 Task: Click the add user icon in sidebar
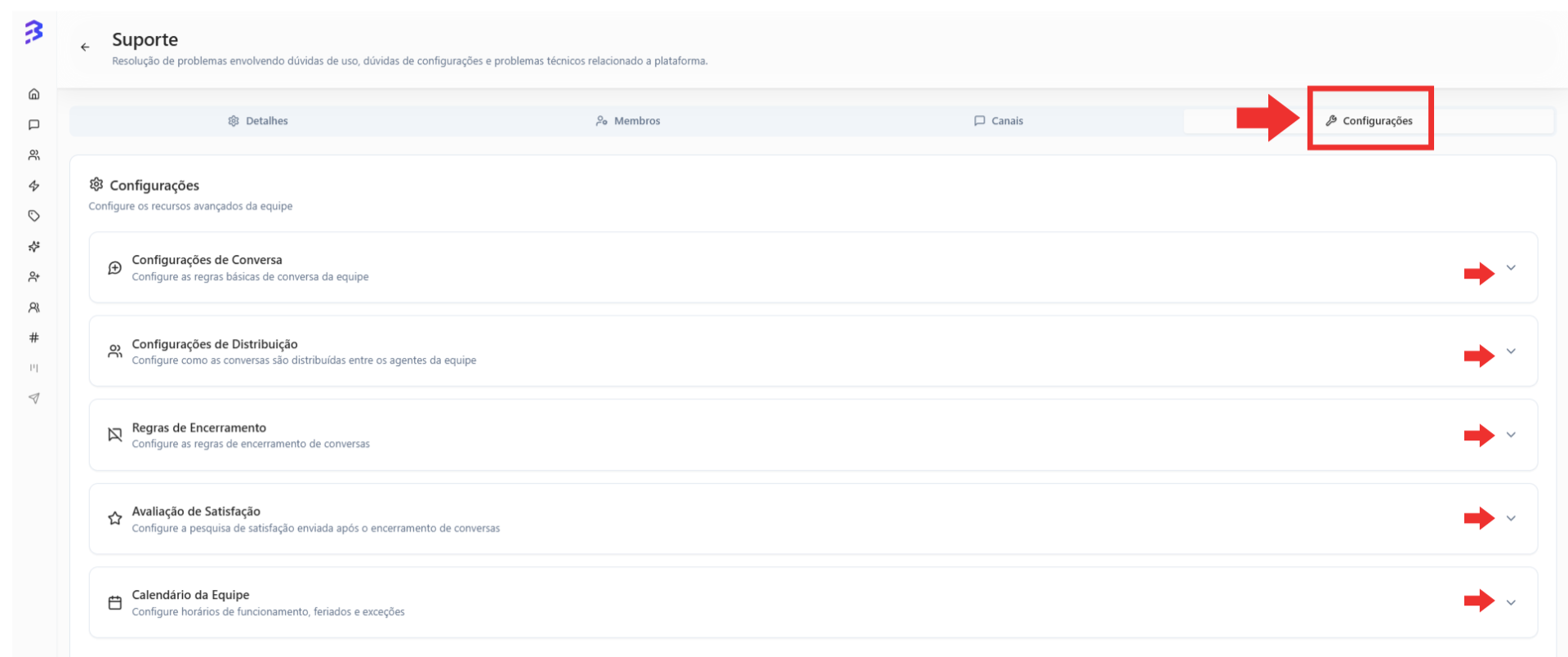click(x=34, y=277)
